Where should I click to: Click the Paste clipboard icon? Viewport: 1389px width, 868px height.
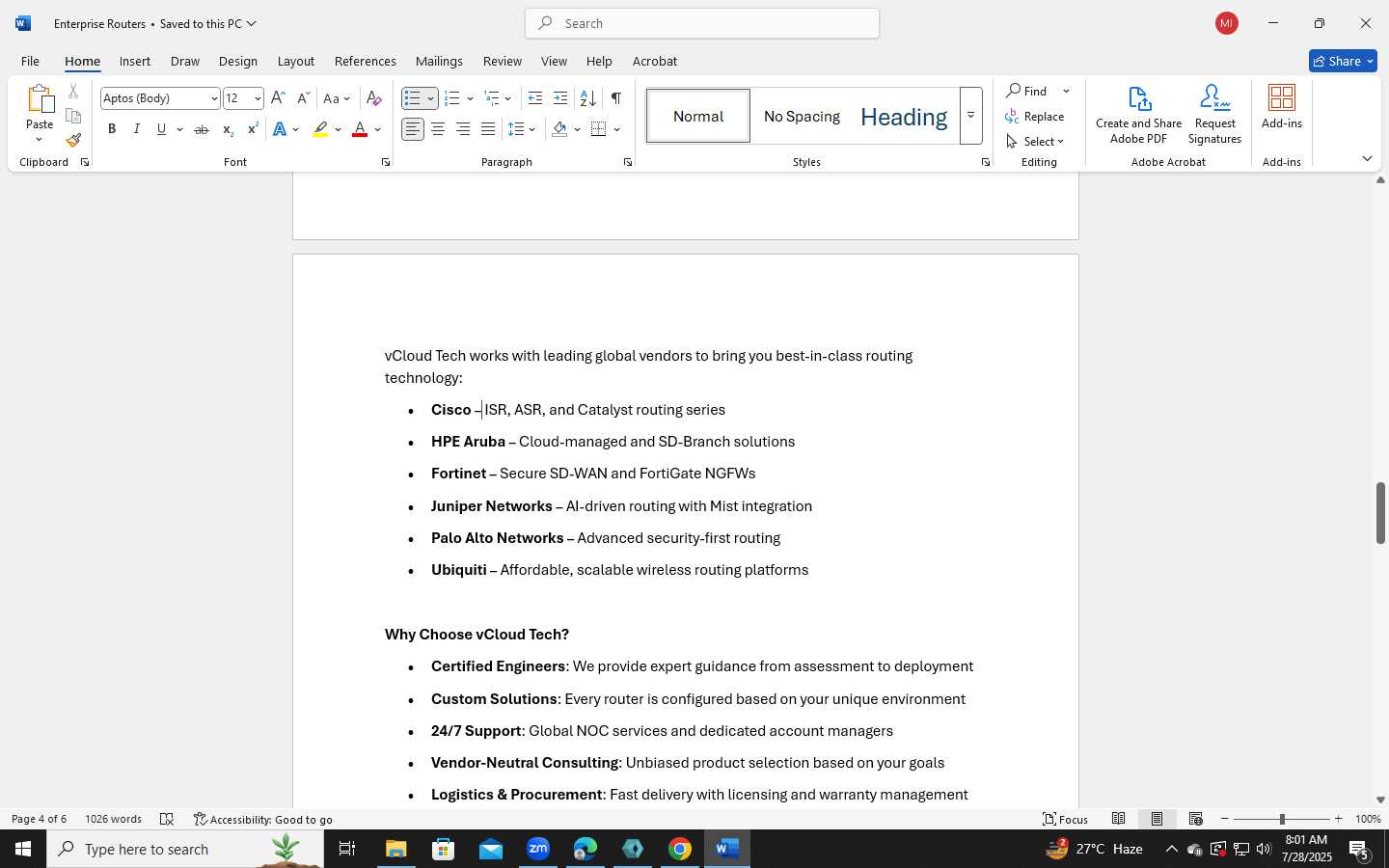pyautogui.click(x=40, y=100)
